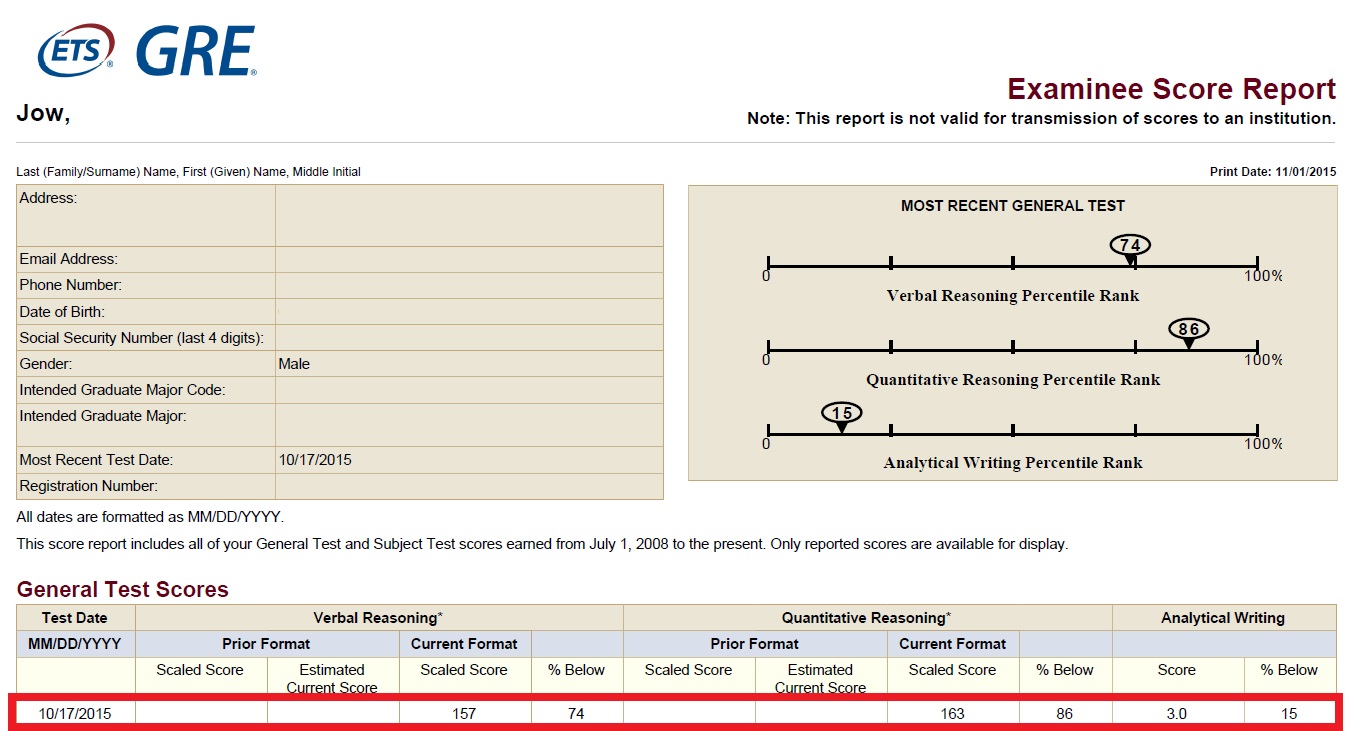The image size is (1349, 731).
Task: Select the 15 Analytical Writing marker bubble
Action: click(842, 413)
